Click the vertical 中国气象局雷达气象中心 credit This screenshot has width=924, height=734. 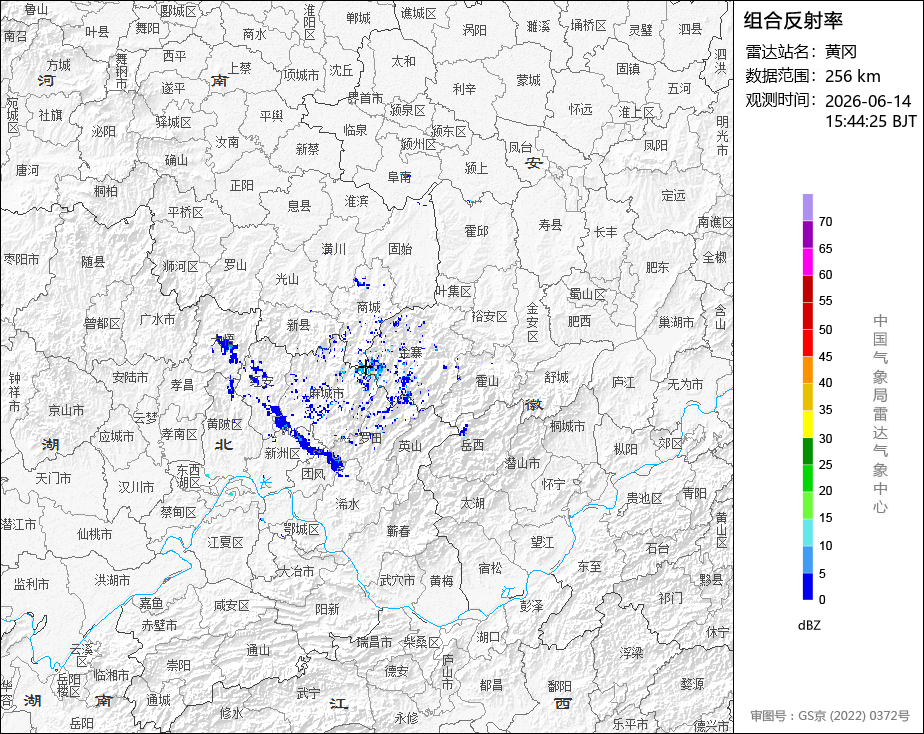880,414
